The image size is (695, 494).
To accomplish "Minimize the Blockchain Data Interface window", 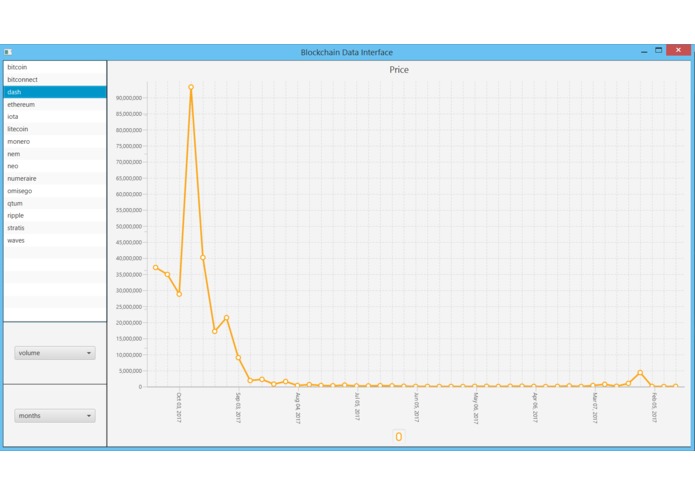I will tap(644, 51).
